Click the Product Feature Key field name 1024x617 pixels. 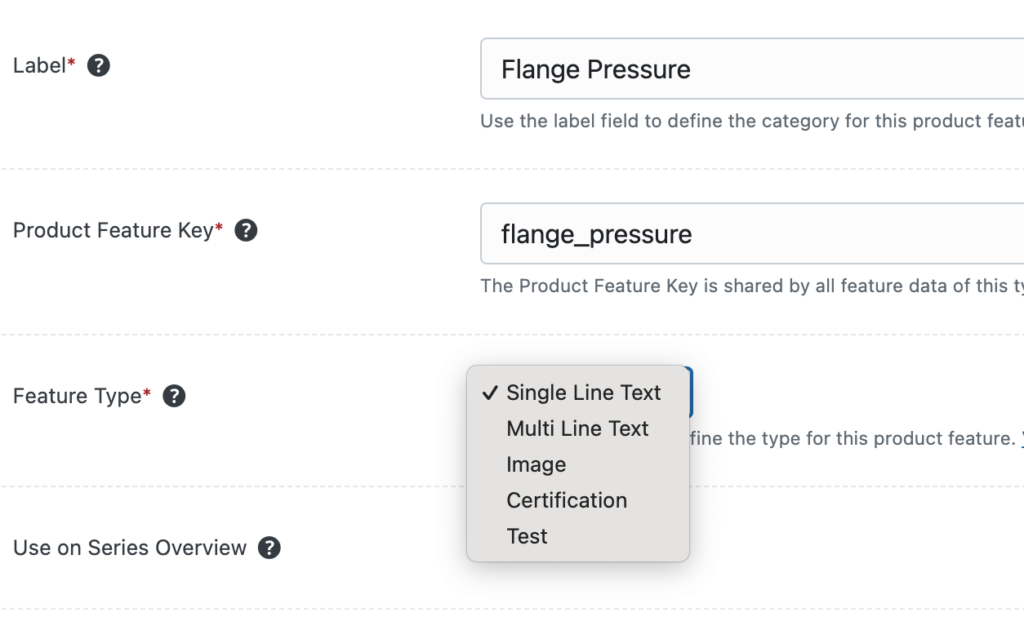[x=112, y=231]
